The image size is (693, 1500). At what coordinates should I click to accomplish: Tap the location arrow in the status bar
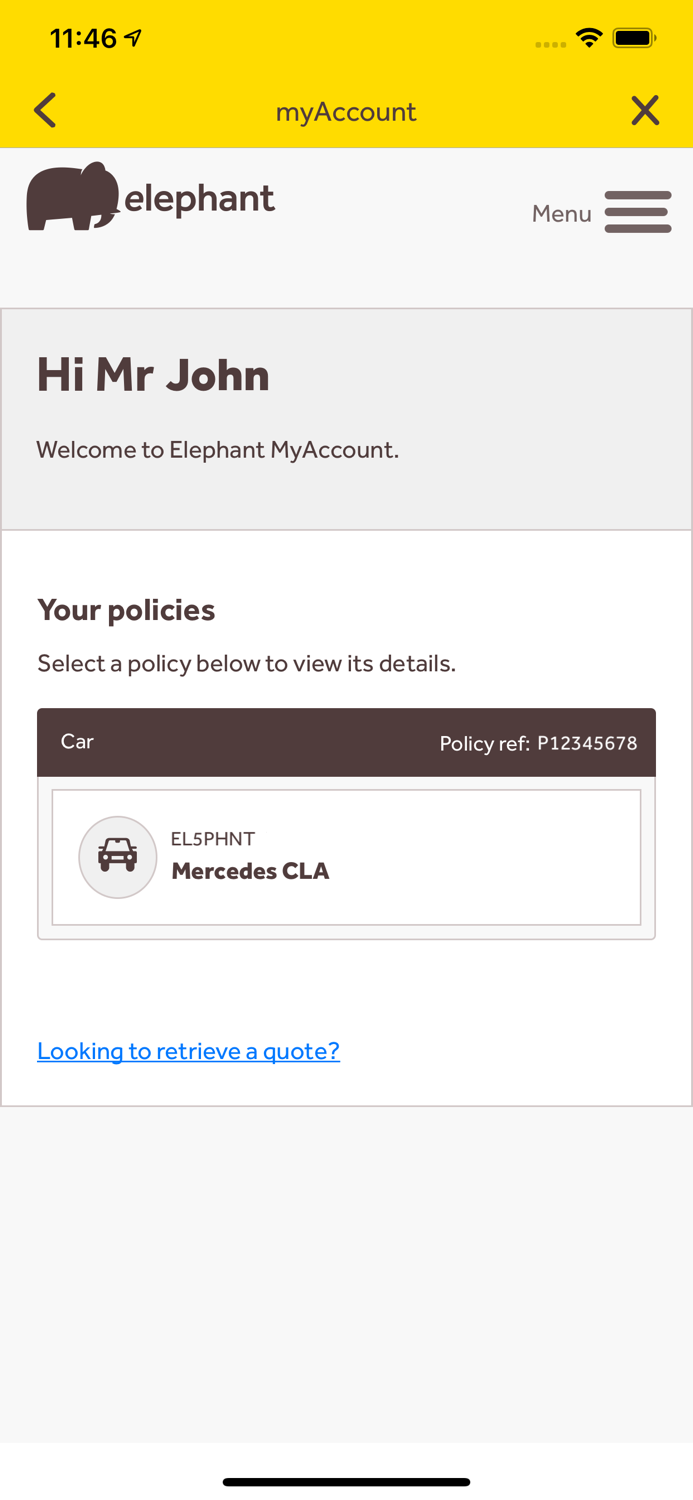click(x=131, y=35)
